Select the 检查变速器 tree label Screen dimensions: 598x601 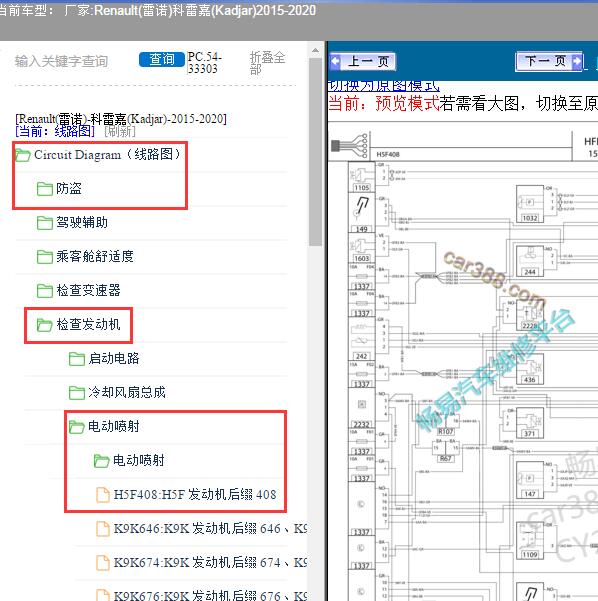click(x=89, y=290)
